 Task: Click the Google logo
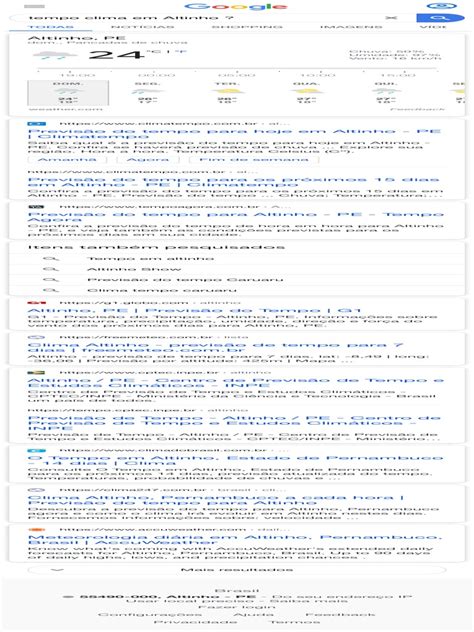point(236,6)
